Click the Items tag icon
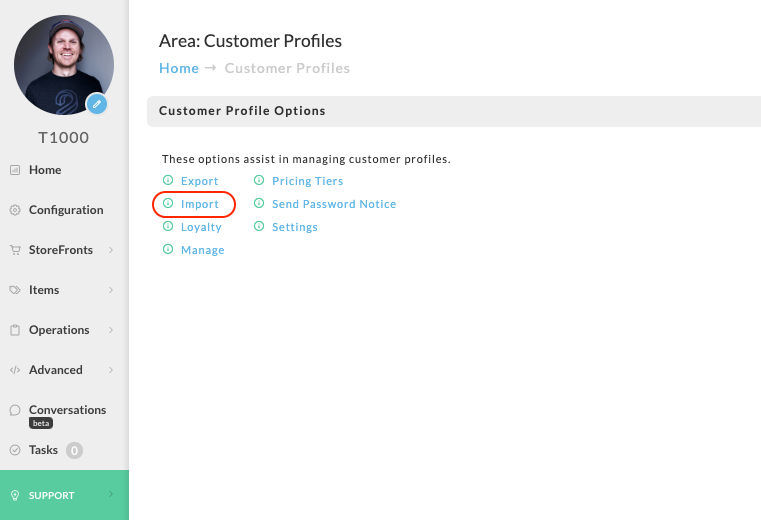 (x=15, y=290)
